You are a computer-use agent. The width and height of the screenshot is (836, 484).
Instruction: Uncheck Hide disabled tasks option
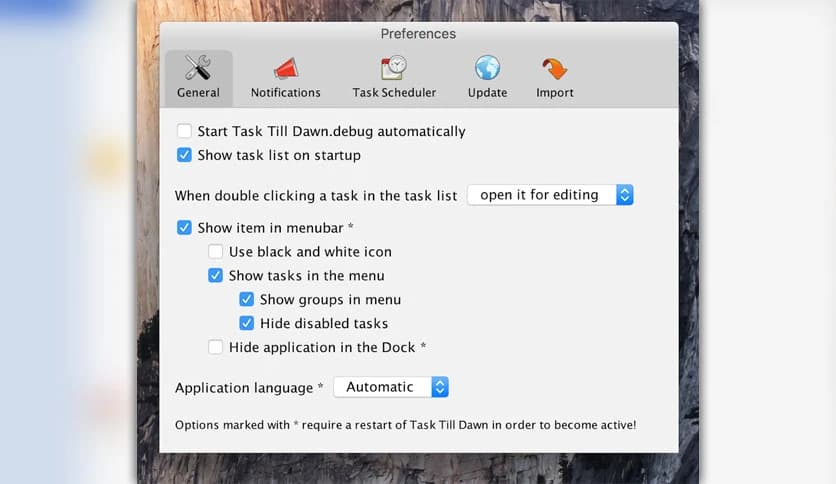tap(247, 323)
